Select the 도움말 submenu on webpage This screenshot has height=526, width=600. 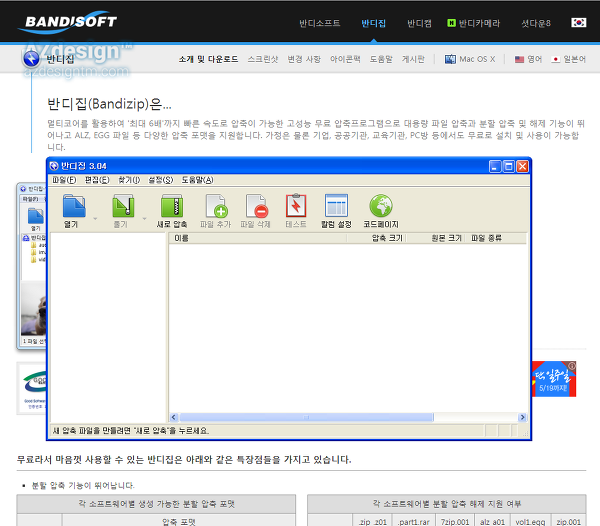coord(381,59)
